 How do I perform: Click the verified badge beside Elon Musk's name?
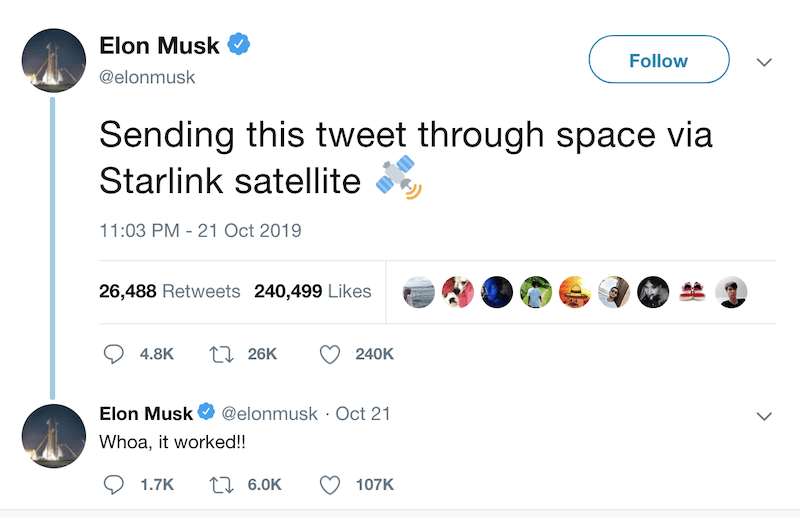point(239,44)
